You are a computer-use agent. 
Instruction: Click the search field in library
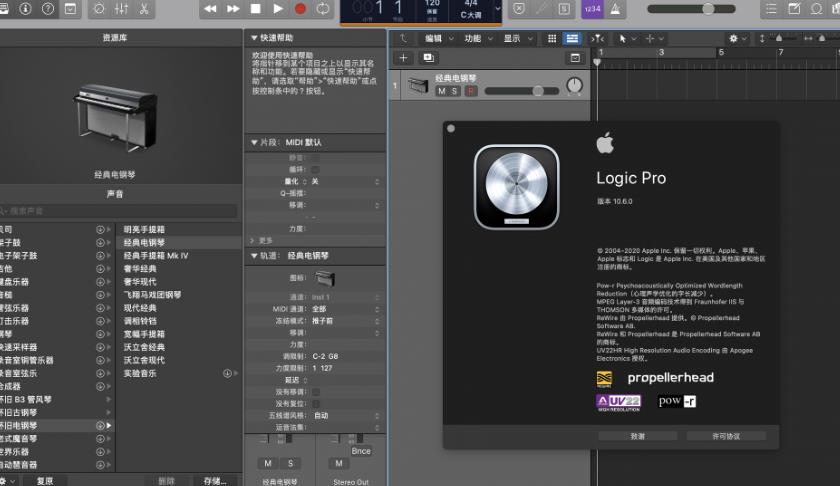pos(118,211)
